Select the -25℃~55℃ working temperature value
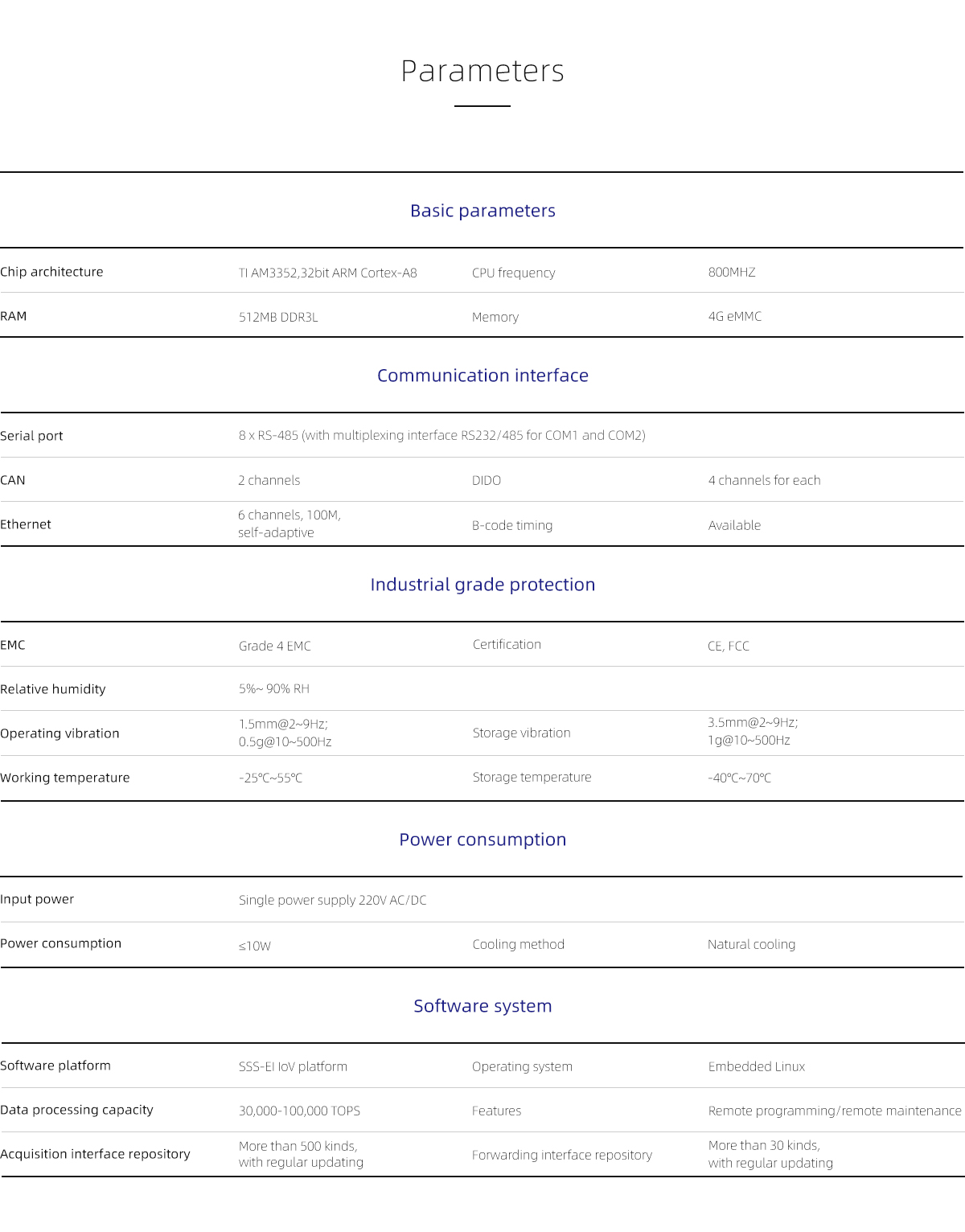The image size is (965, 1232). pyautogui.click(x=270, y=778)
